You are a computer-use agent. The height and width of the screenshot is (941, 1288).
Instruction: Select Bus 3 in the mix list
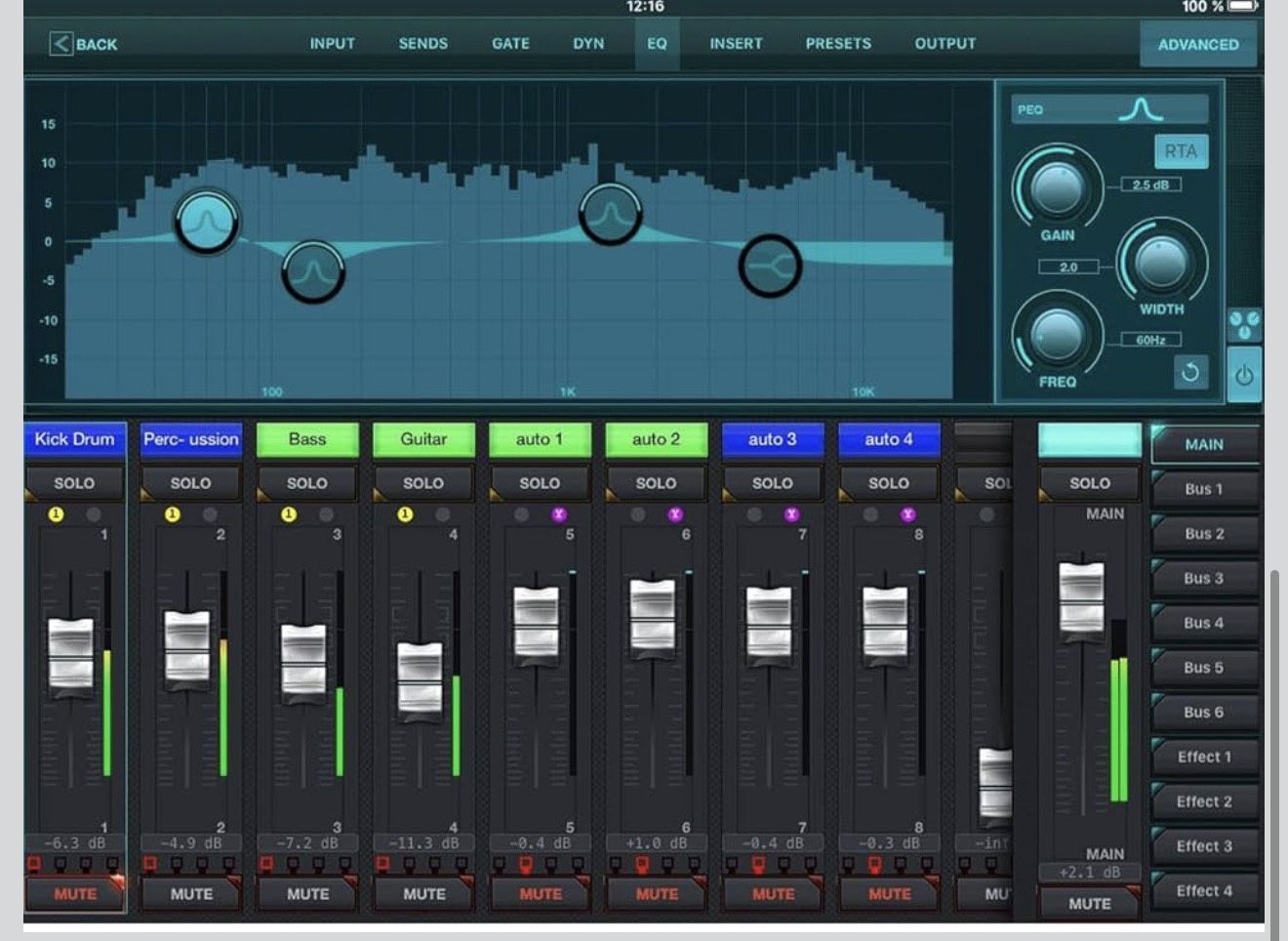pos(1203,579)
